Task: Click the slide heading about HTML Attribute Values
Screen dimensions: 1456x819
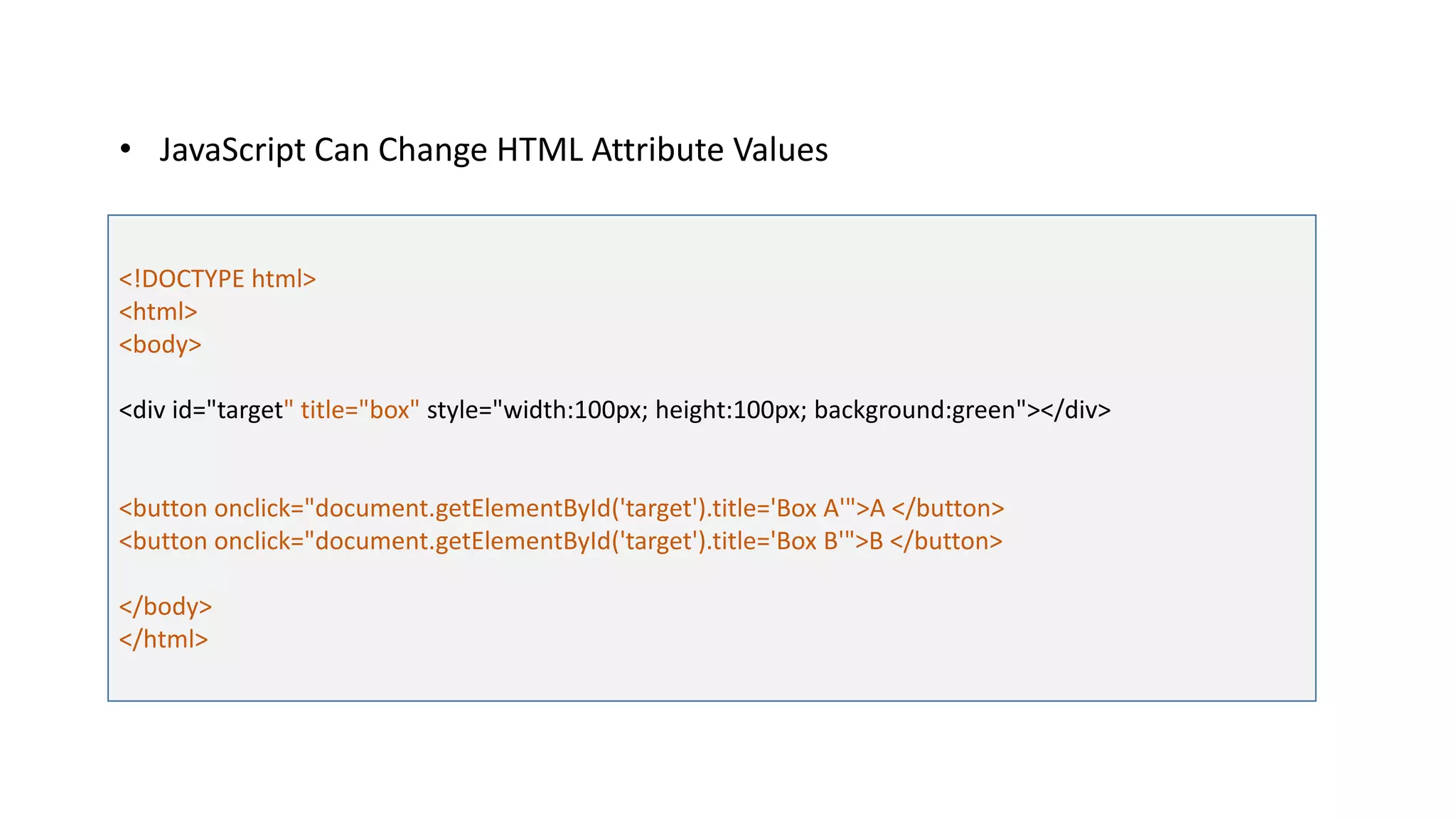Action: pyautogui.click(x=493, y=150)
